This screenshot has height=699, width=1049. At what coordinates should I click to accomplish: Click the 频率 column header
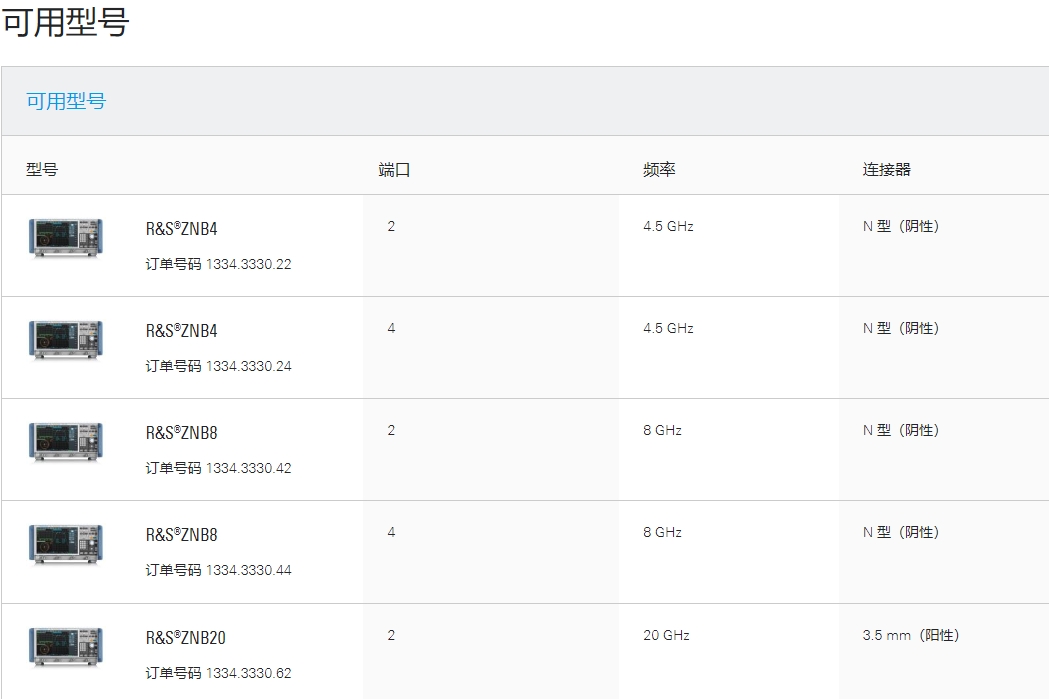tap(660, 170)
